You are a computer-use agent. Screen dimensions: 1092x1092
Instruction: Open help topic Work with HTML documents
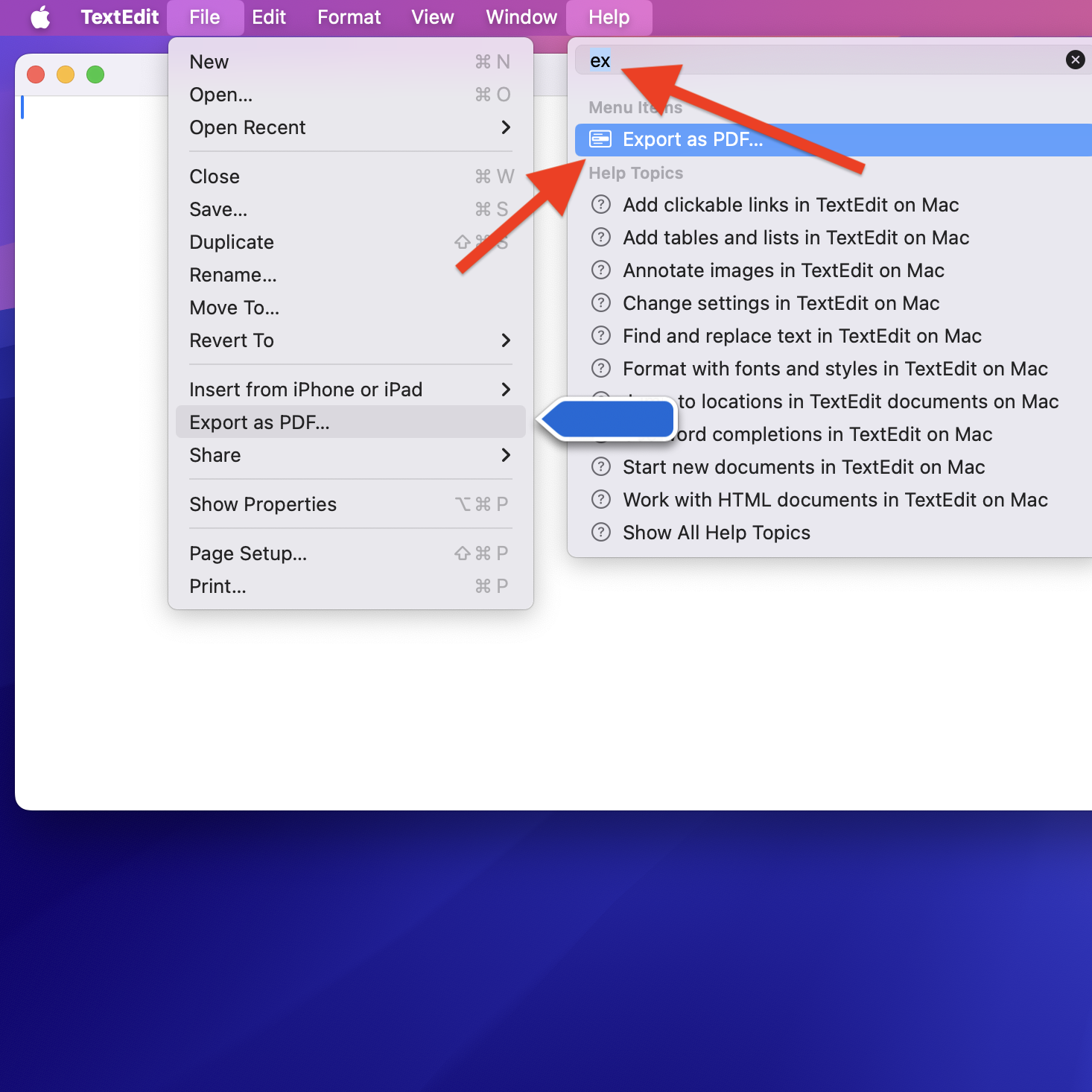(833, 499)
